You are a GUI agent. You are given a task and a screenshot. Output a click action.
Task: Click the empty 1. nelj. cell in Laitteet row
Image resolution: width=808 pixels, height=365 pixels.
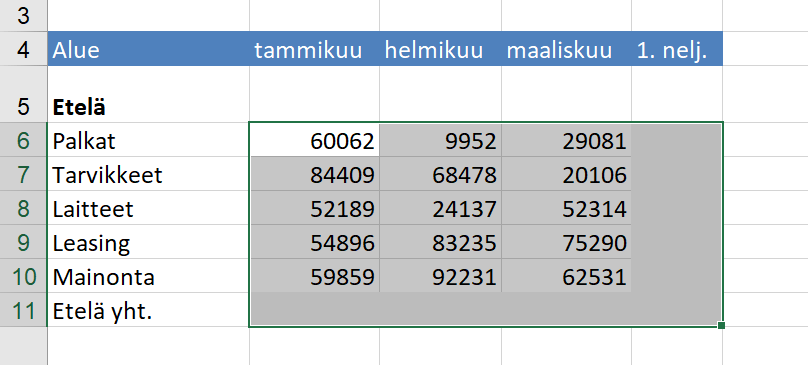pos(677,208)
